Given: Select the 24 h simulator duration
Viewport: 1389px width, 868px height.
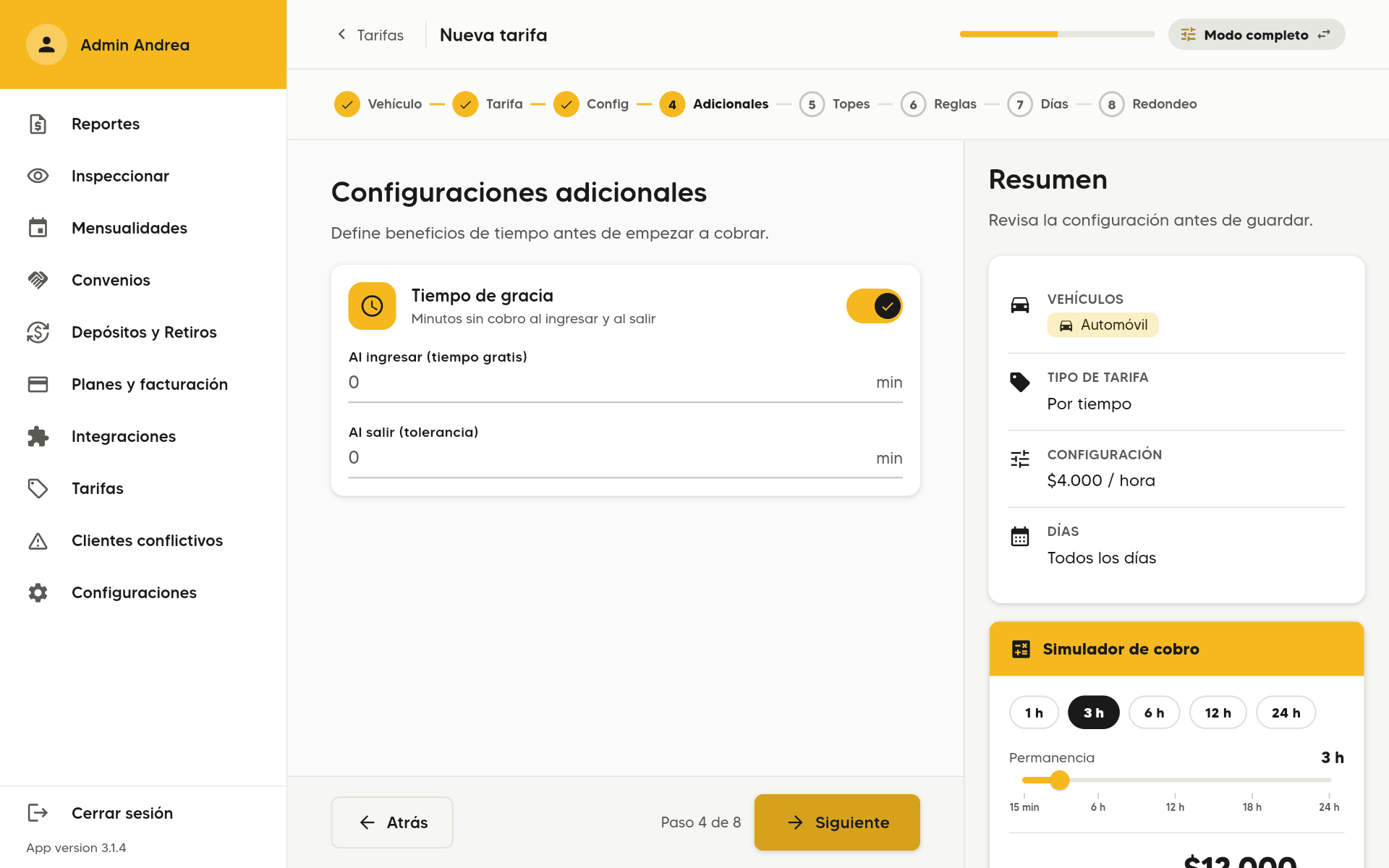Looking at the screenshot, I should 1286,712.
